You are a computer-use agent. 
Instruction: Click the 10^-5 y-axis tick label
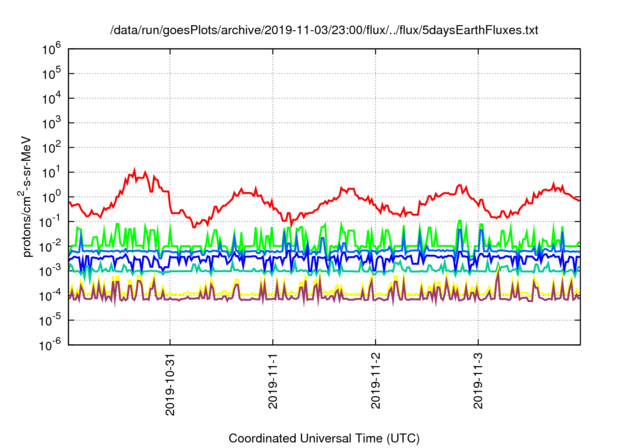(x=51, y=321)
